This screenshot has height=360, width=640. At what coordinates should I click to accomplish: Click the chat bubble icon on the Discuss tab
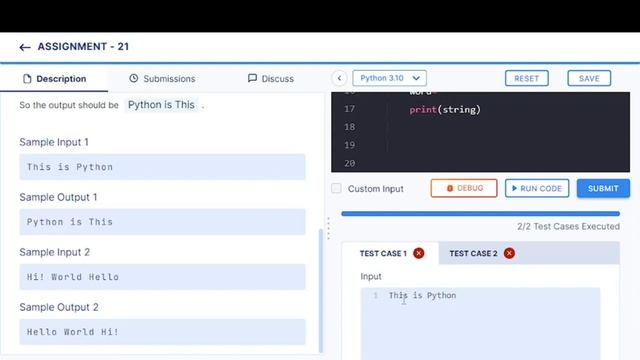[252, 78]
